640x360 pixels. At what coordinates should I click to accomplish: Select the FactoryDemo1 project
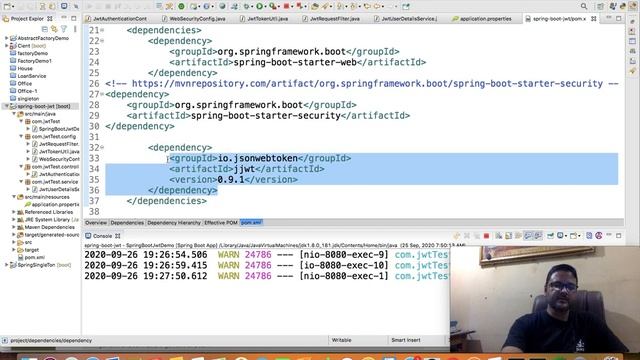click(x=34, y=61)
